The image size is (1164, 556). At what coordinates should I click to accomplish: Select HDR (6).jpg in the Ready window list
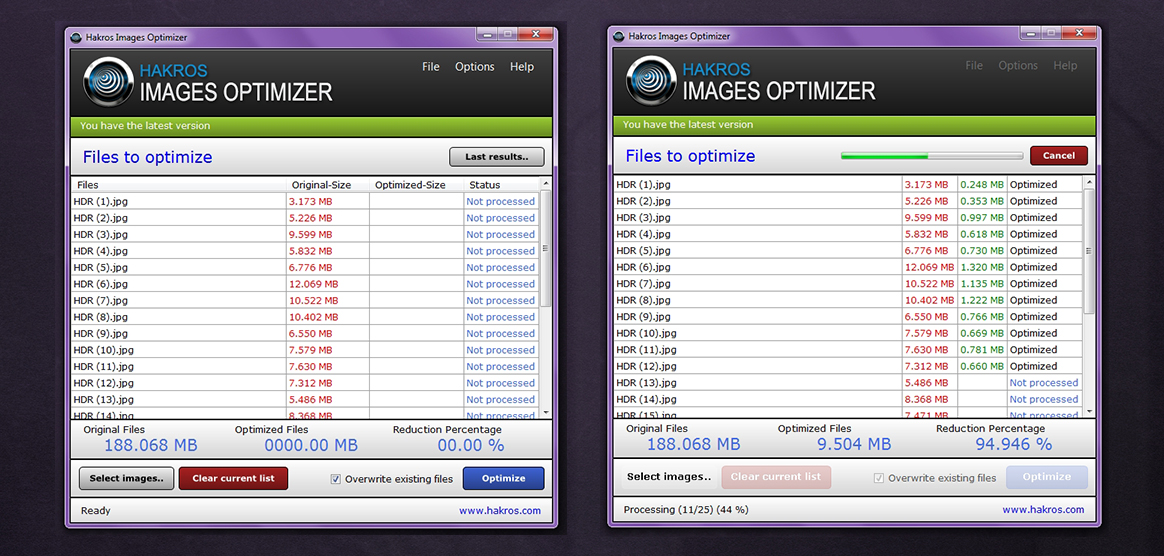(101, 284)
